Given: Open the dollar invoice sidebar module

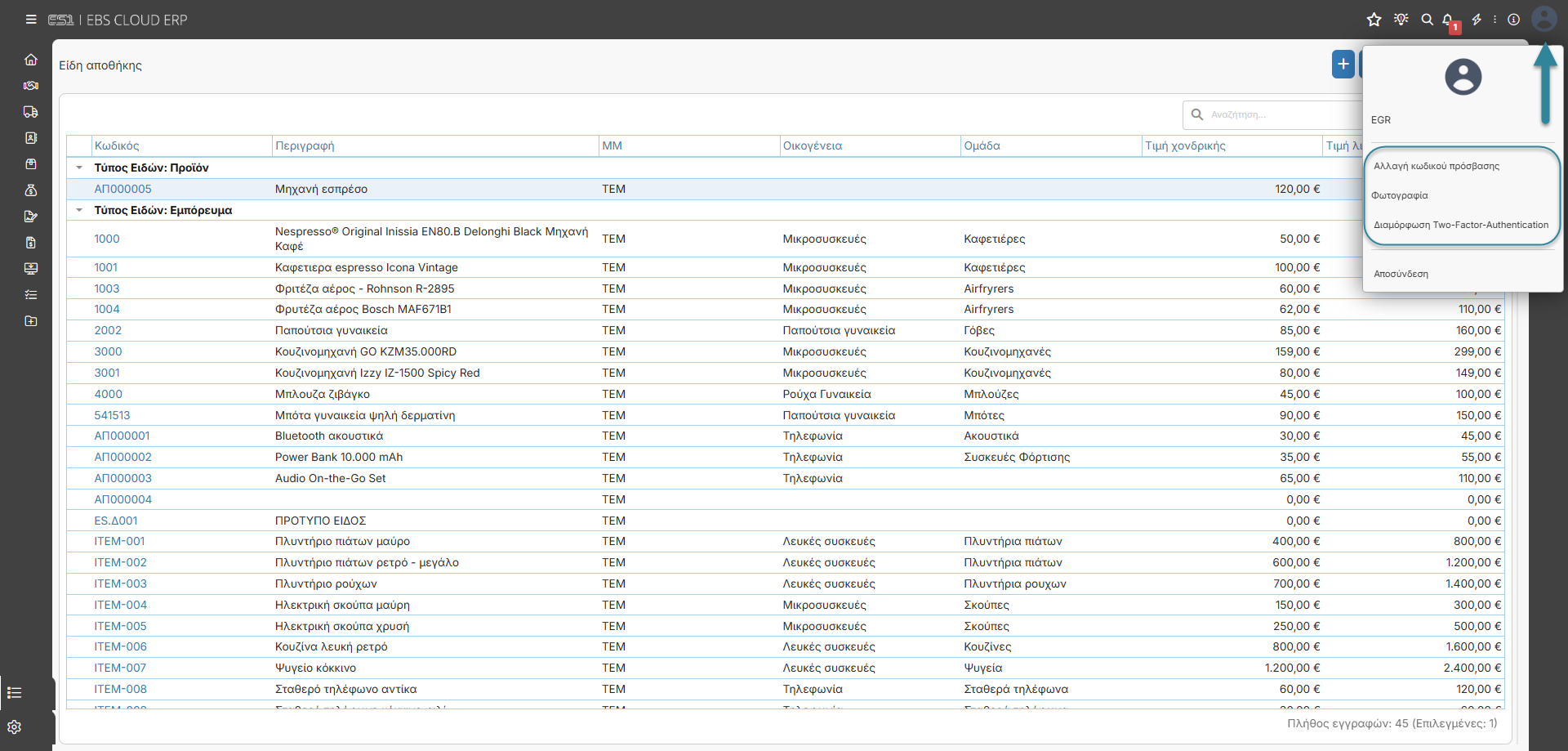Looking at the screenshot, I should pos(31,243).
